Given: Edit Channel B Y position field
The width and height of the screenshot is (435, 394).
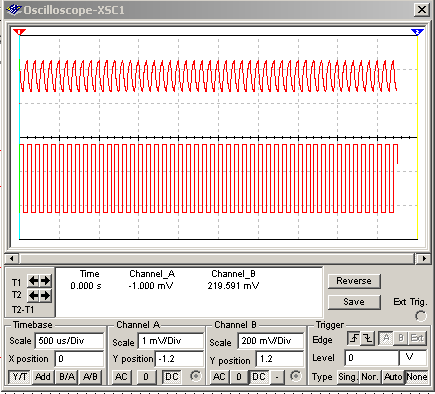Looking at the screenshot, I should coord(280,359).
